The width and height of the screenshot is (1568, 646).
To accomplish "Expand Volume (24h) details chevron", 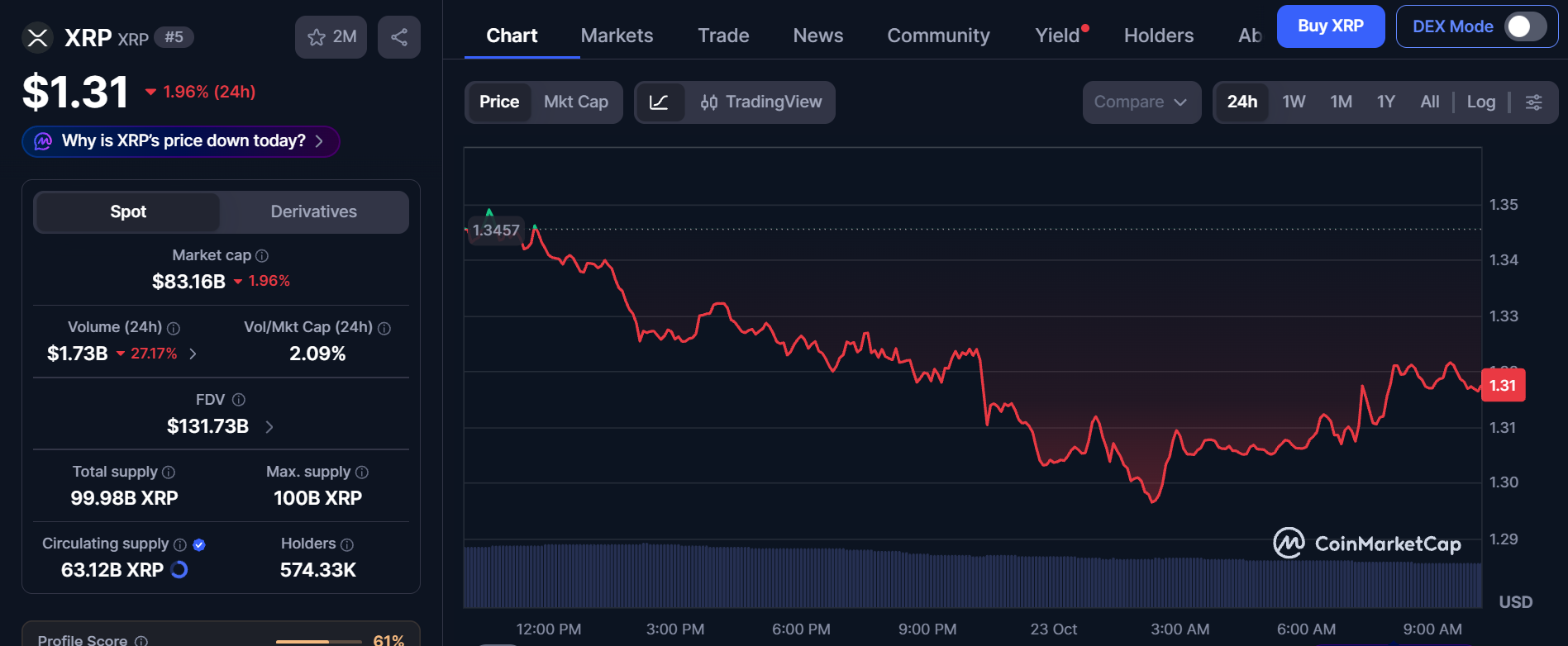I will click(x=193, y=354).
